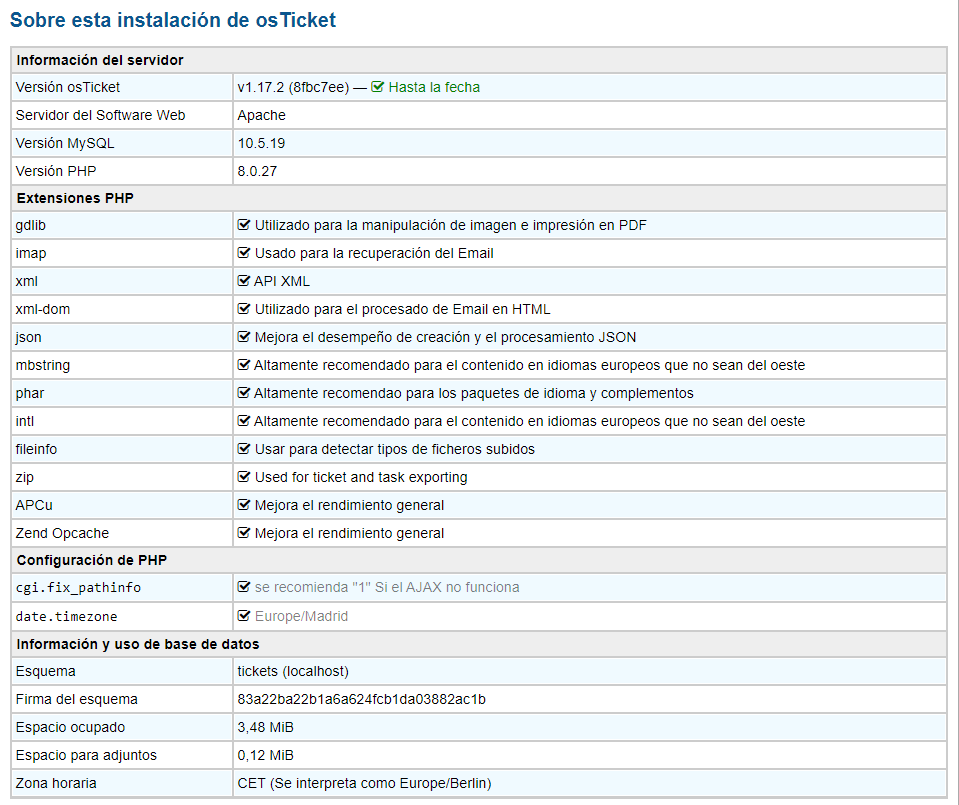Click the check icon beside API XML

(x=244, y=281)
